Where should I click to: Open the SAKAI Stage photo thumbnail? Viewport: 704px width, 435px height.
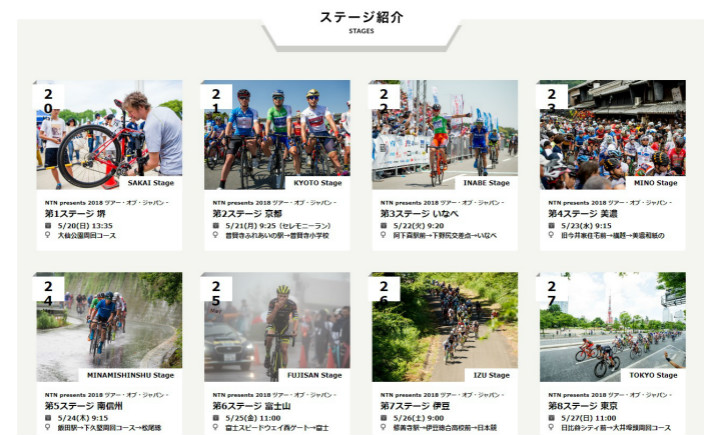coord(109,135)
